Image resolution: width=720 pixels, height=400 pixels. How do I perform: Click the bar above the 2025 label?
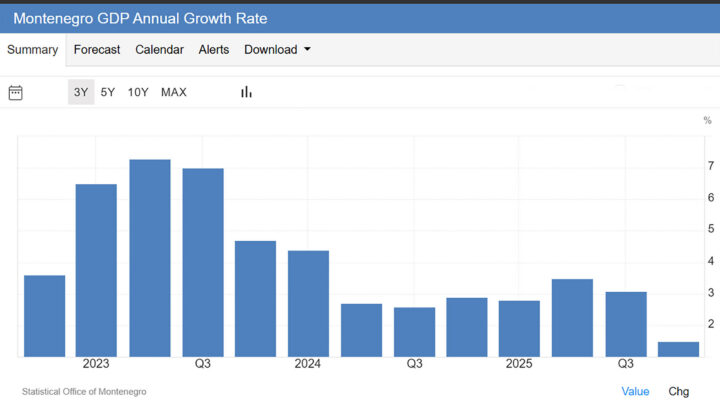(x=519, y=327)
